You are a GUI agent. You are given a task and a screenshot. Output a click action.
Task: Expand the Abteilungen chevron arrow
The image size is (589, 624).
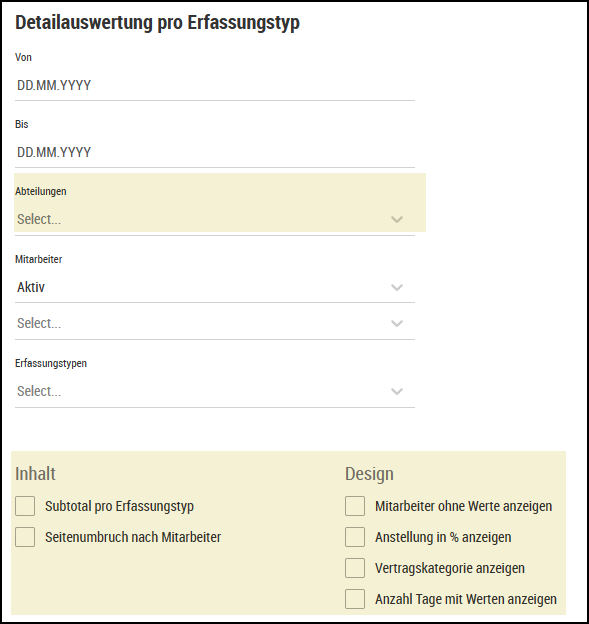click(x=397, y=219)
